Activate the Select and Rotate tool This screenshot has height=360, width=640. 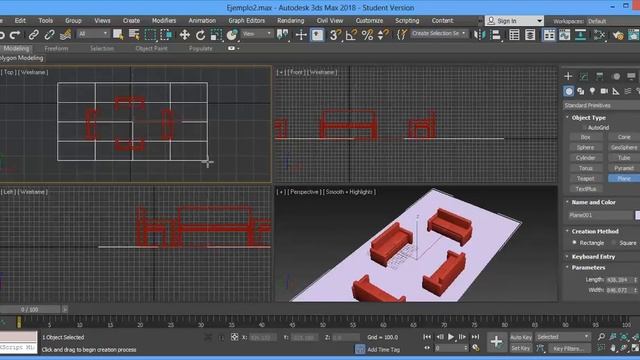click(200, 35)
